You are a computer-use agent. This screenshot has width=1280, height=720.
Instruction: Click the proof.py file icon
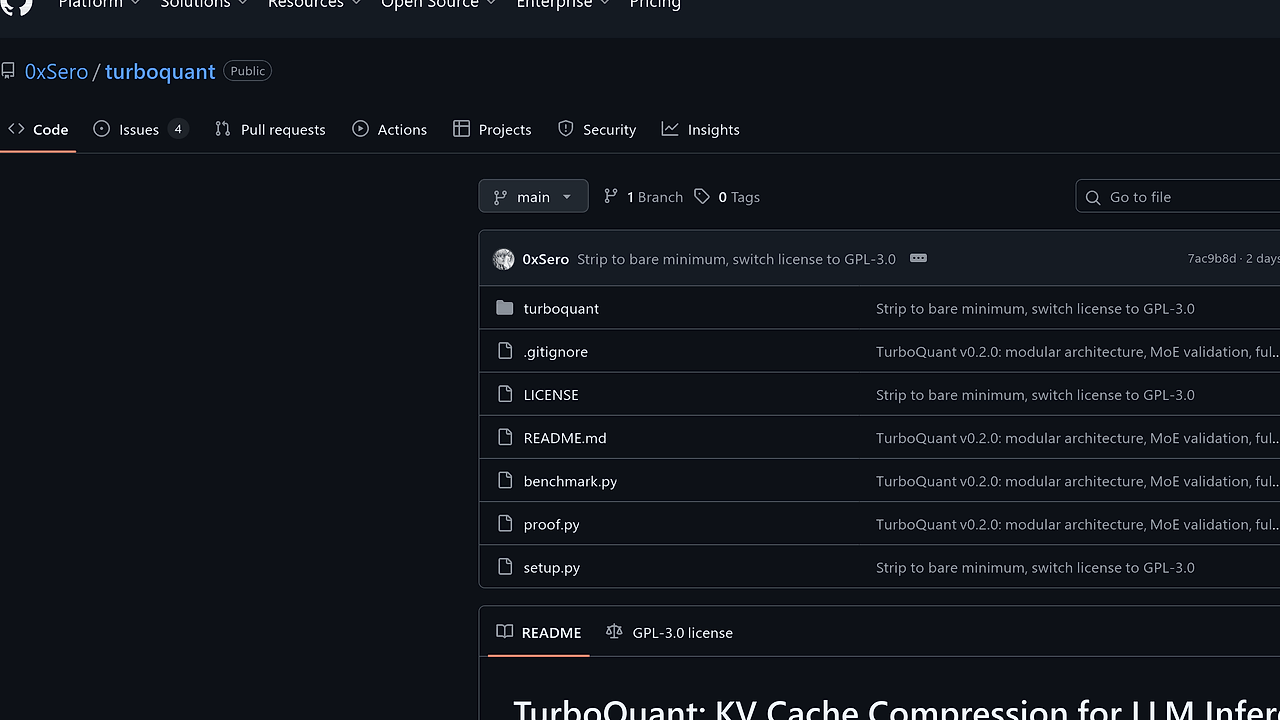pyautogui.click(x=505, y=524)
